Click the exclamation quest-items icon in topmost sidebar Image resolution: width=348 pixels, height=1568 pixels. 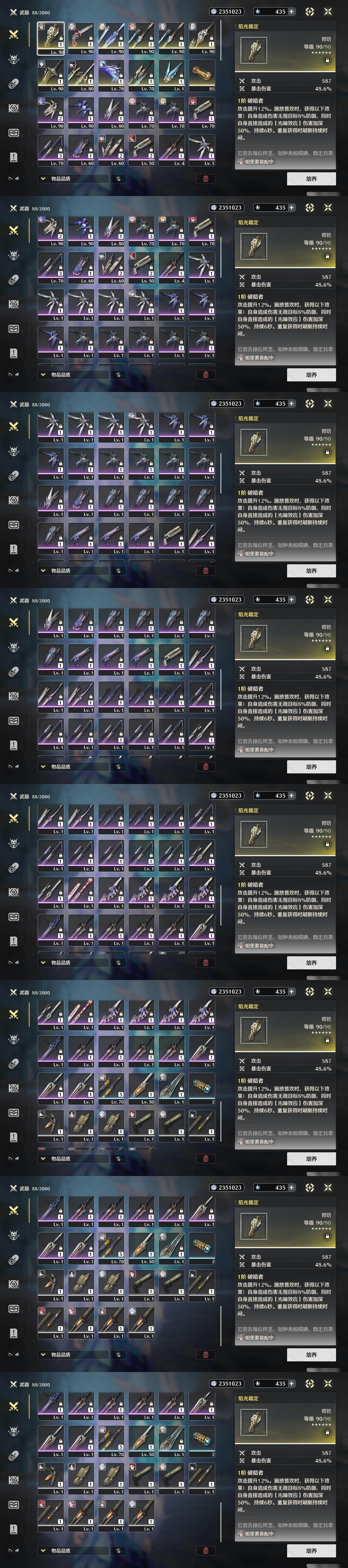point(13,157)
